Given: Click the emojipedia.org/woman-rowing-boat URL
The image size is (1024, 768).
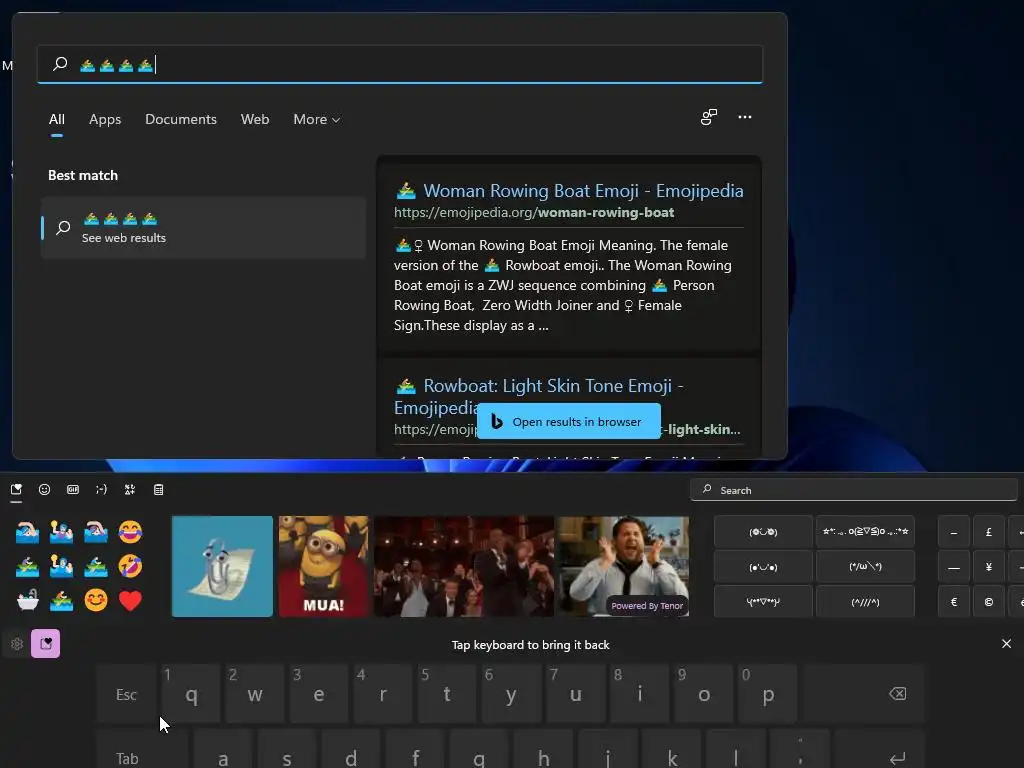Looking at the screenshot, I should (534, 212).
